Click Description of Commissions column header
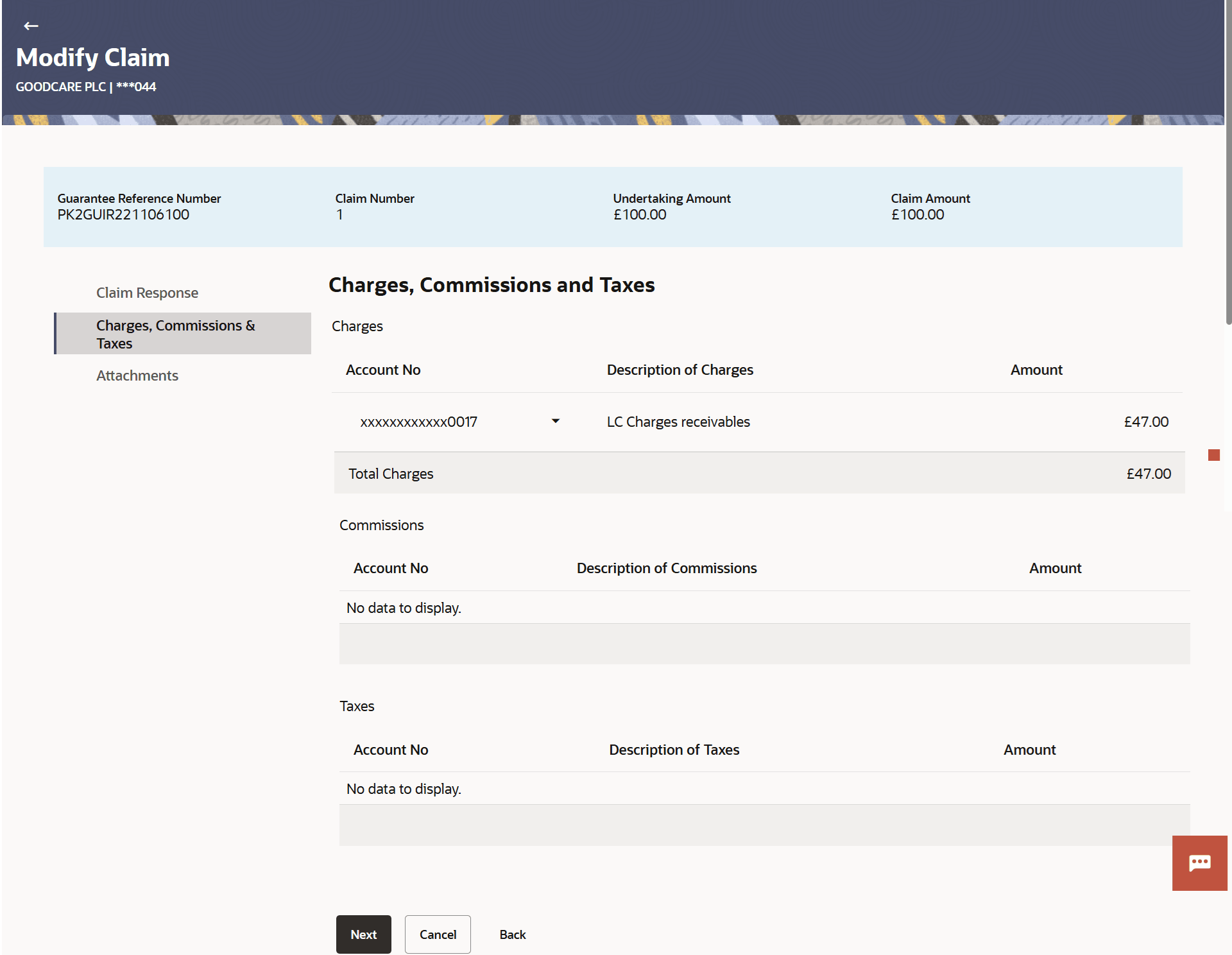This screenshot has height=955, width=1232. [666, 568]
